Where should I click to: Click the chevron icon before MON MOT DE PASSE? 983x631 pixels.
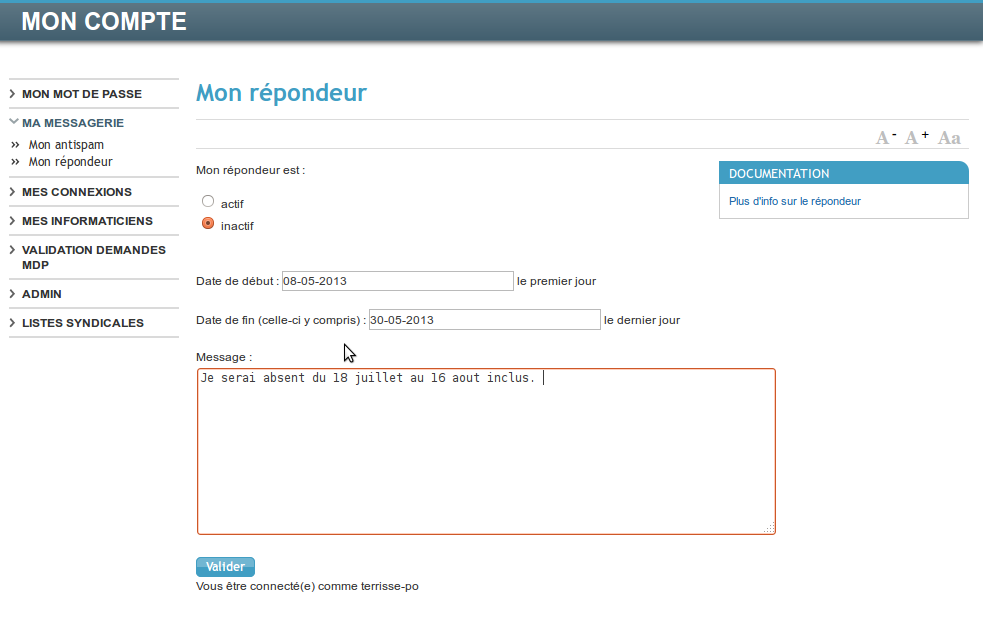coord(10,93)
